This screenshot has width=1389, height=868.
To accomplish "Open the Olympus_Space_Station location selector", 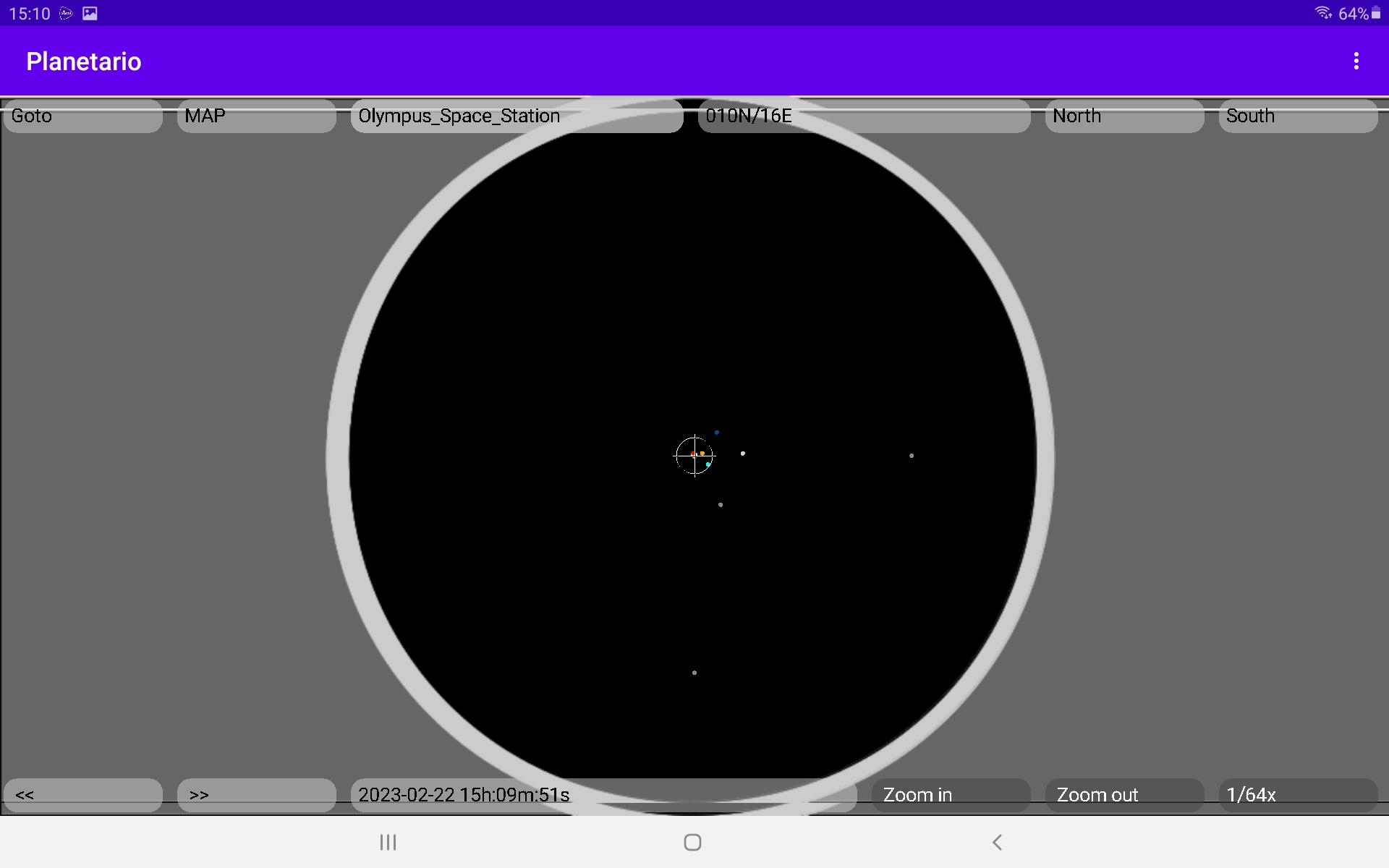I will point(517,116).
